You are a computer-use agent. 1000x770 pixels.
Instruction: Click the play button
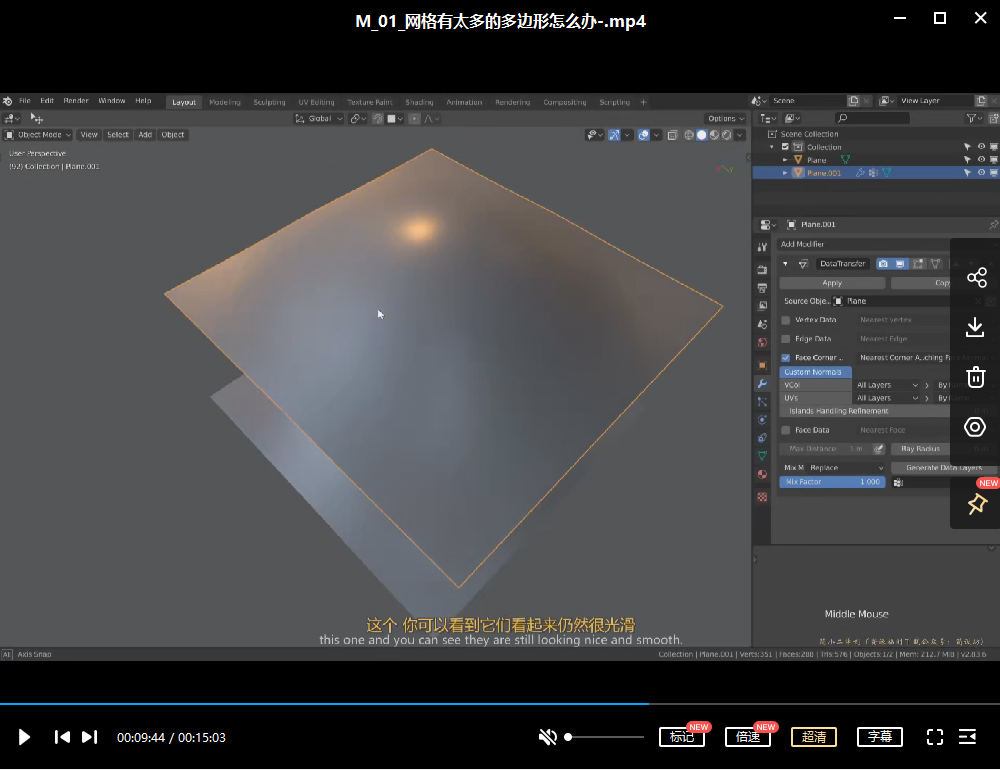(24, 737)
